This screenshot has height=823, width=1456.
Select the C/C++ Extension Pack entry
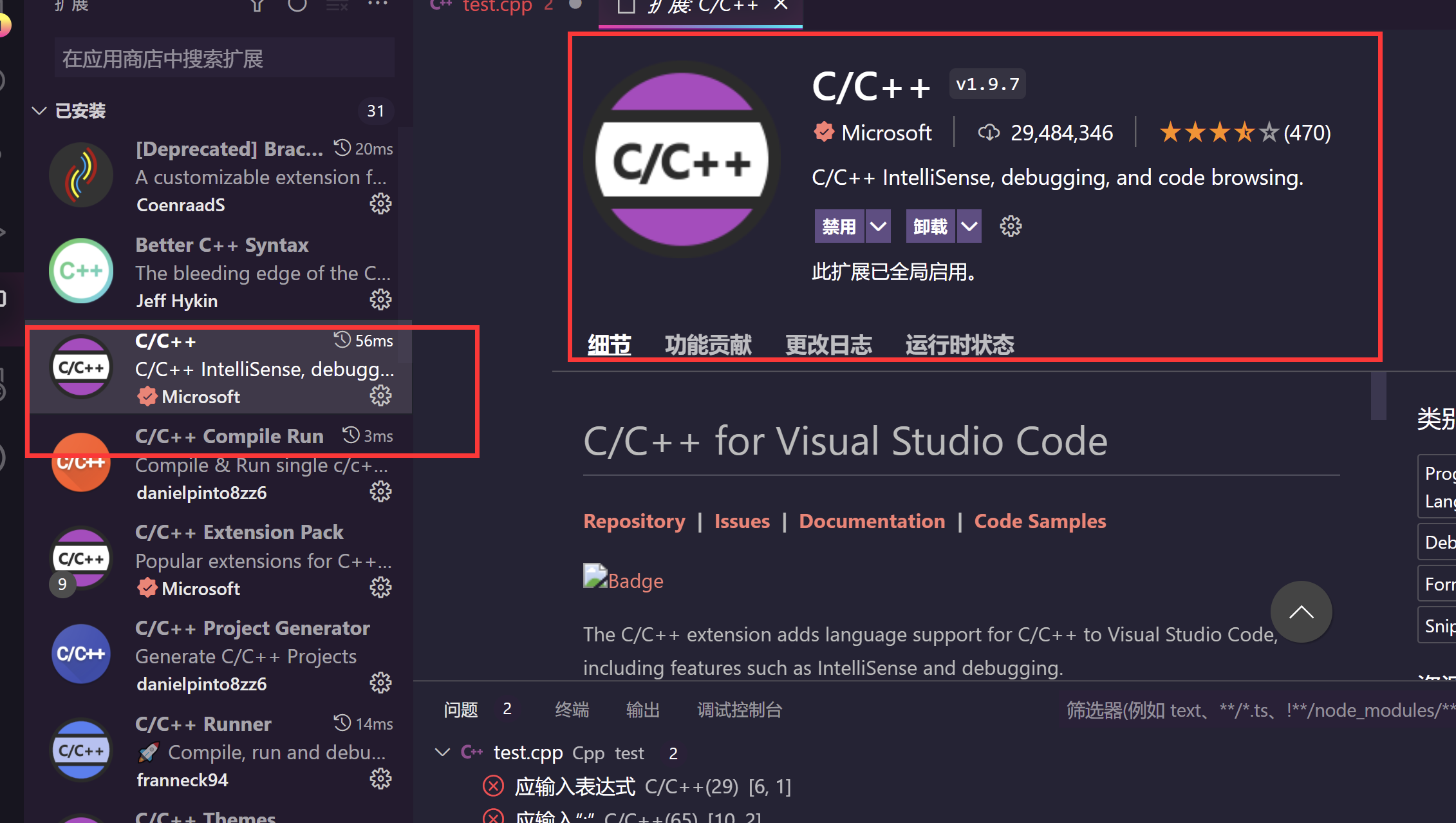[218, 559]
